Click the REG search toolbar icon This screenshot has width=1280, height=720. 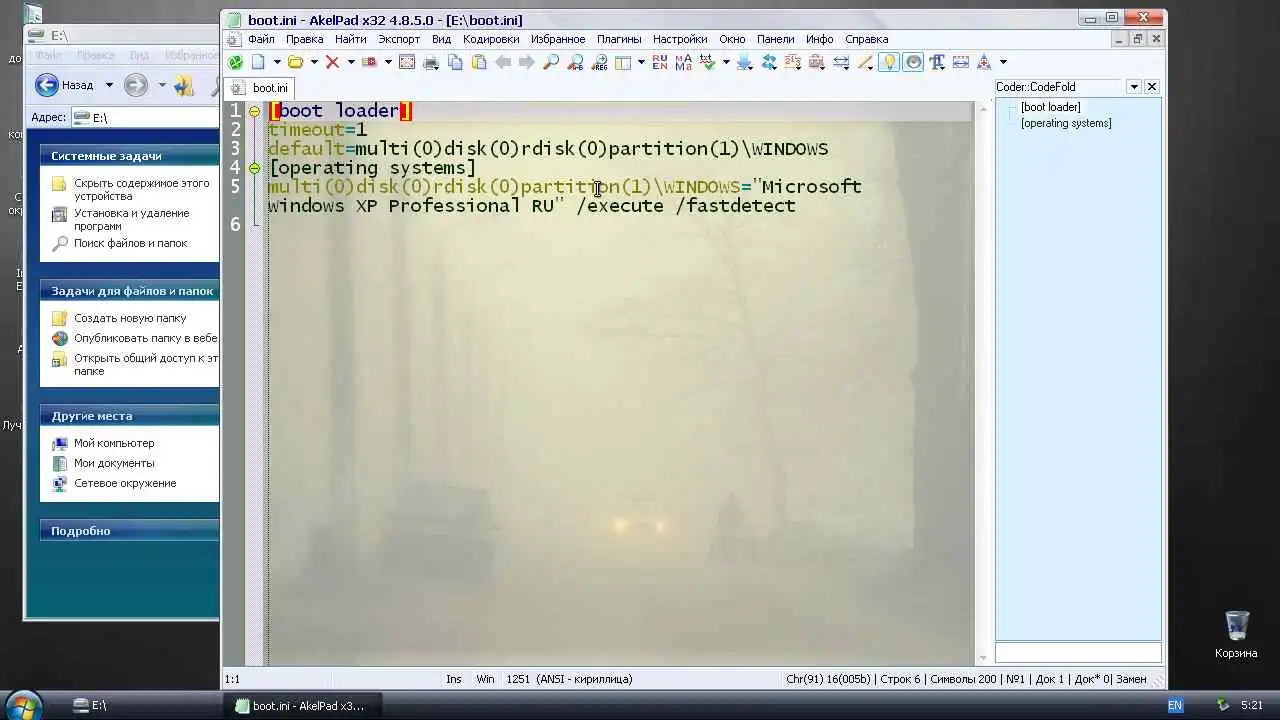(x=600, y=62)
